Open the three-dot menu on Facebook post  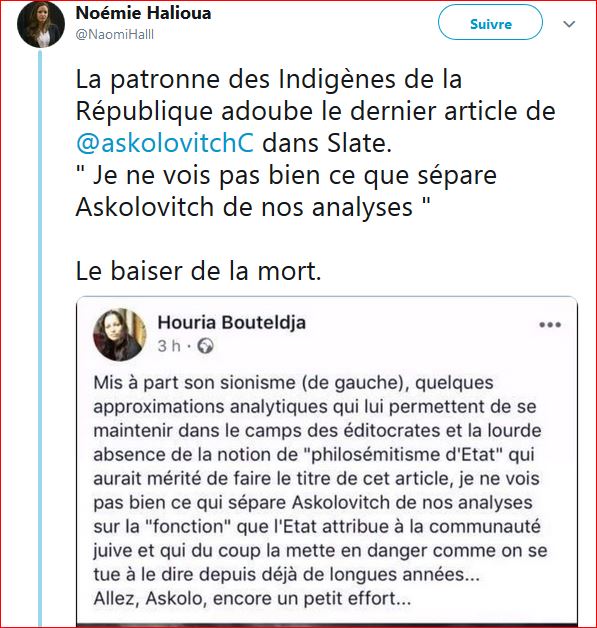point(550,324)
